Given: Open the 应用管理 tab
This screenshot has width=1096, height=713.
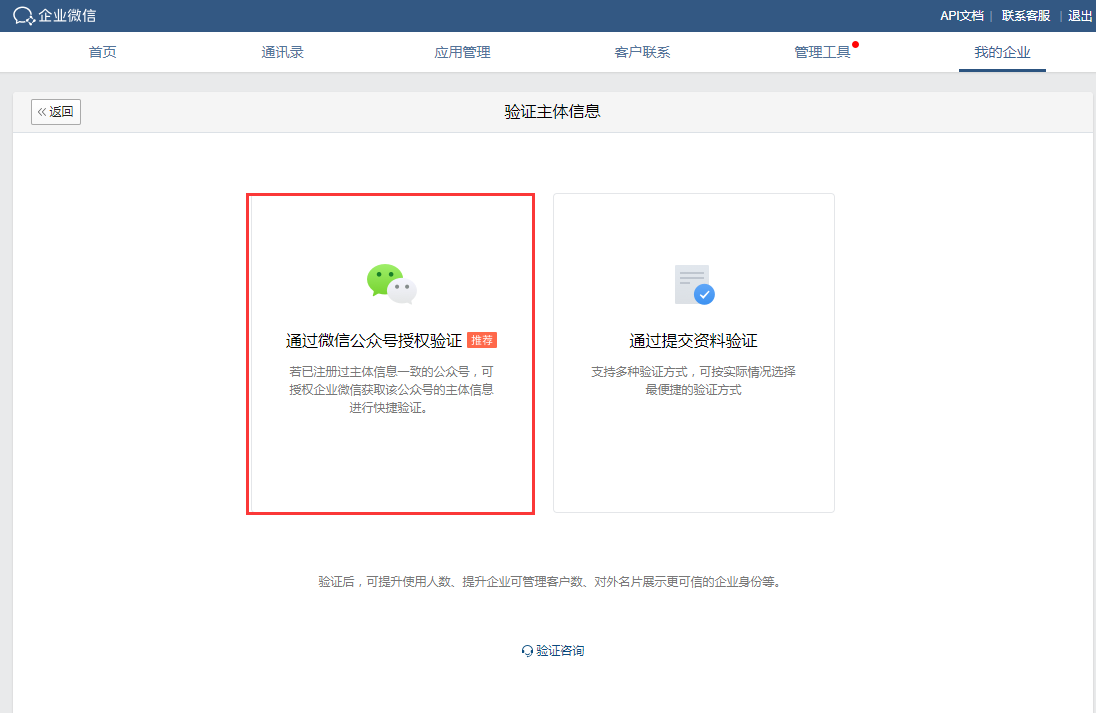Looking at the screenshot, I should 462,52.
